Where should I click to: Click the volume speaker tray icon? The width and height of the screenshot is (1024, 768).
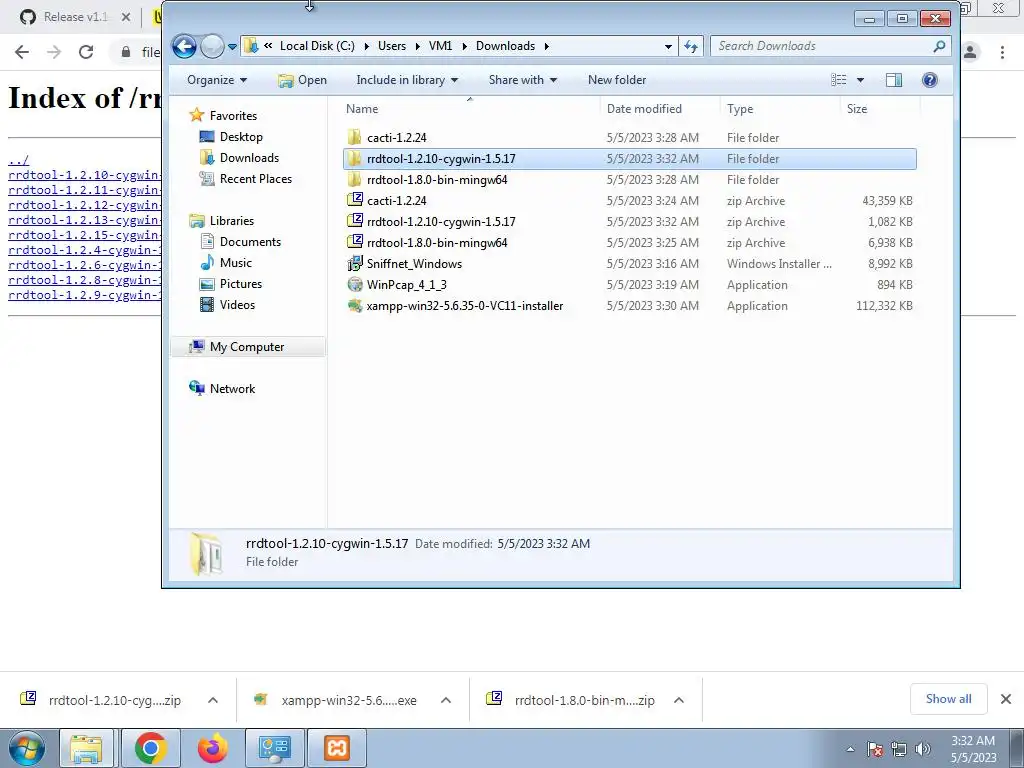point(923,749)
